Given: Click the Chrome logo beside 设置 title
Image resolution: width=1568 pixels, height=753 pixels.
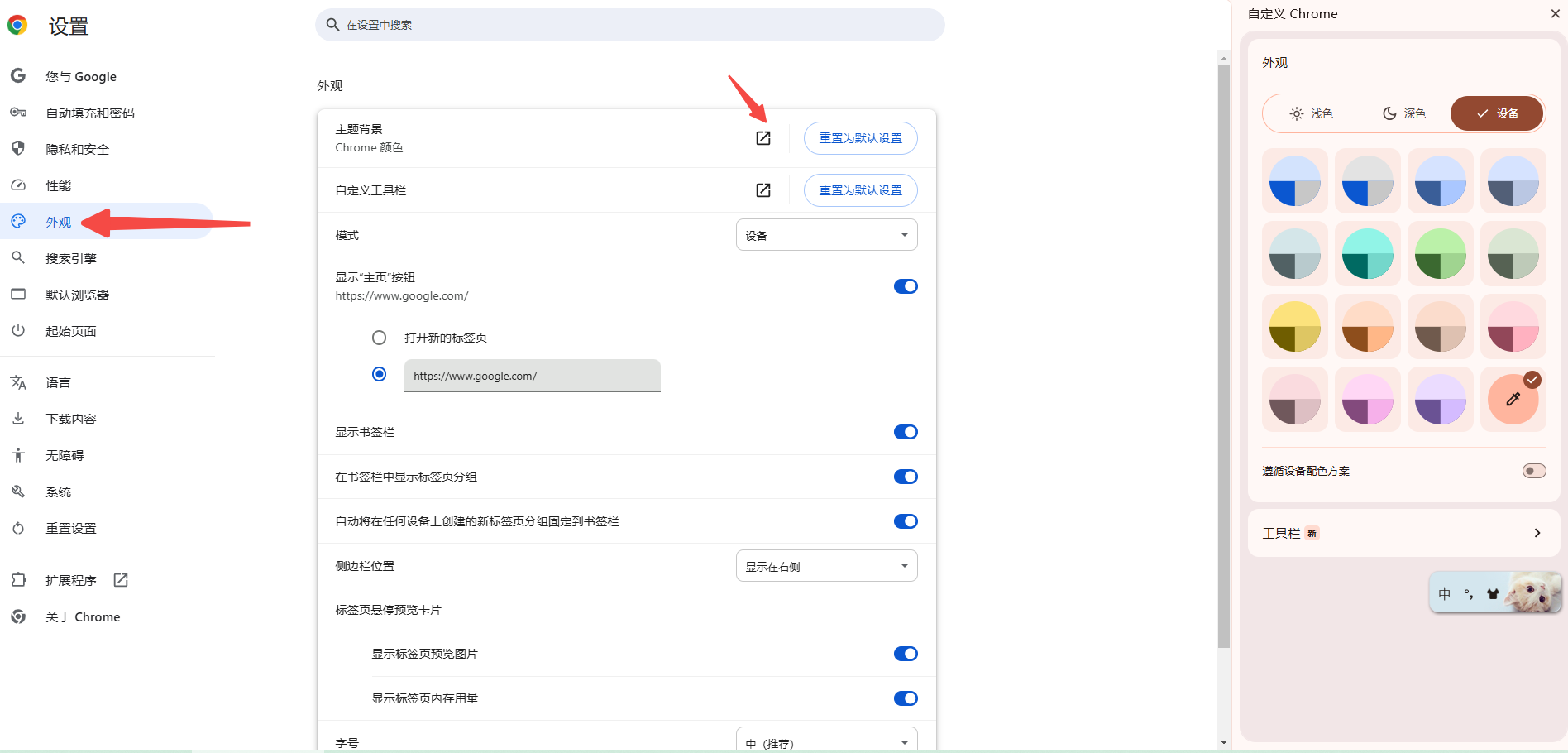Looking at the screenshot, I should 17,25.
